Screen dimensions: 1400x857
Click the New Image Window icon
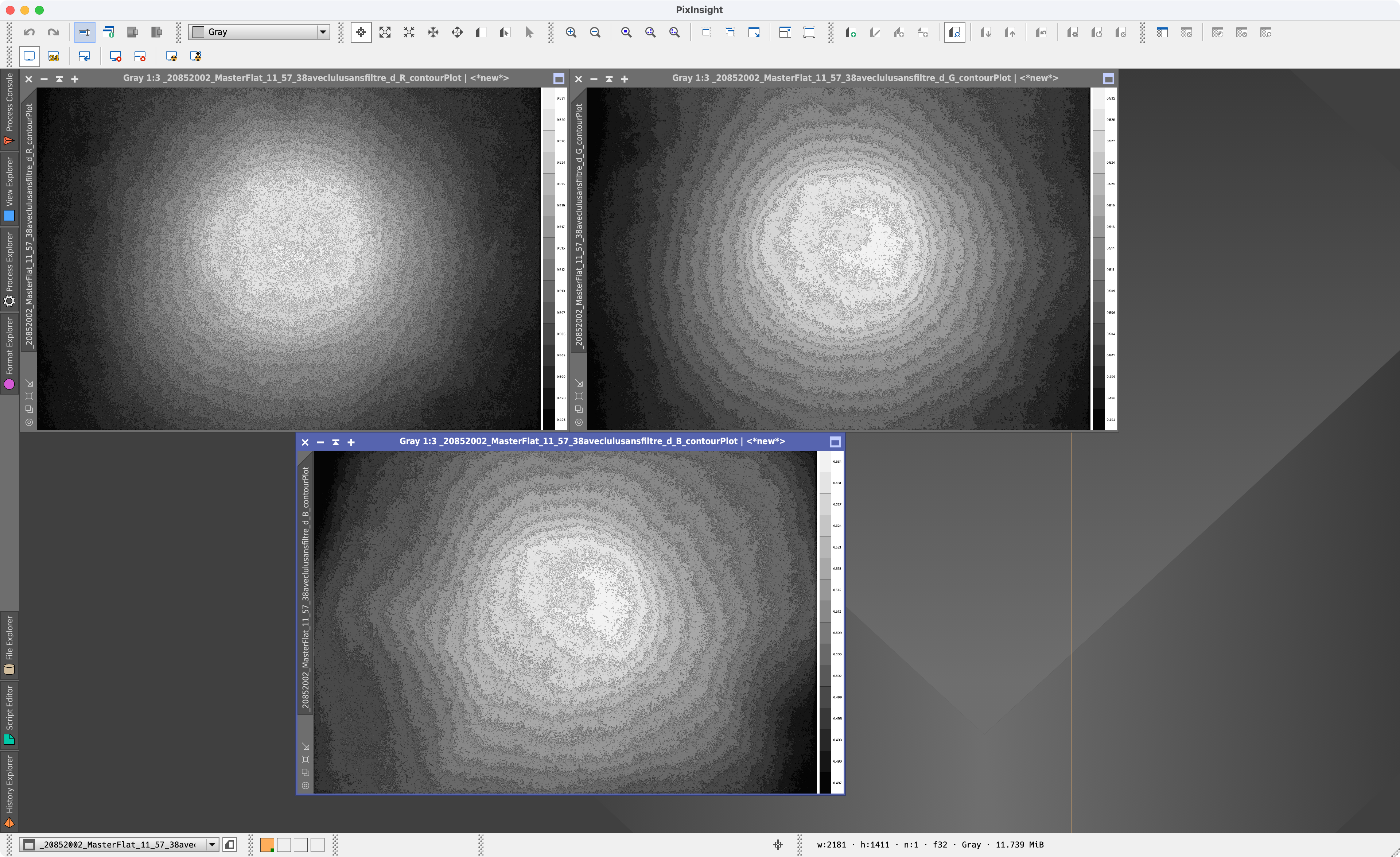coord(109,32)
